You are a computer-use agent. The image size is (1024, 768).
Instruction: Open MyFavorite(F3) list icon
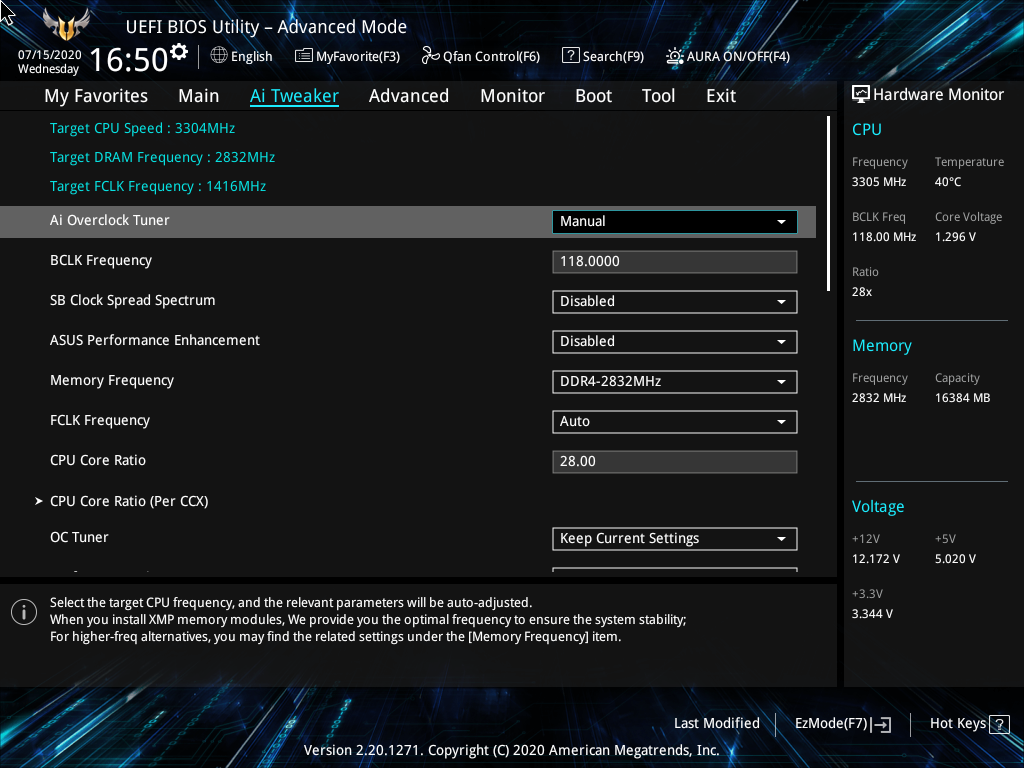click(304, 56)
